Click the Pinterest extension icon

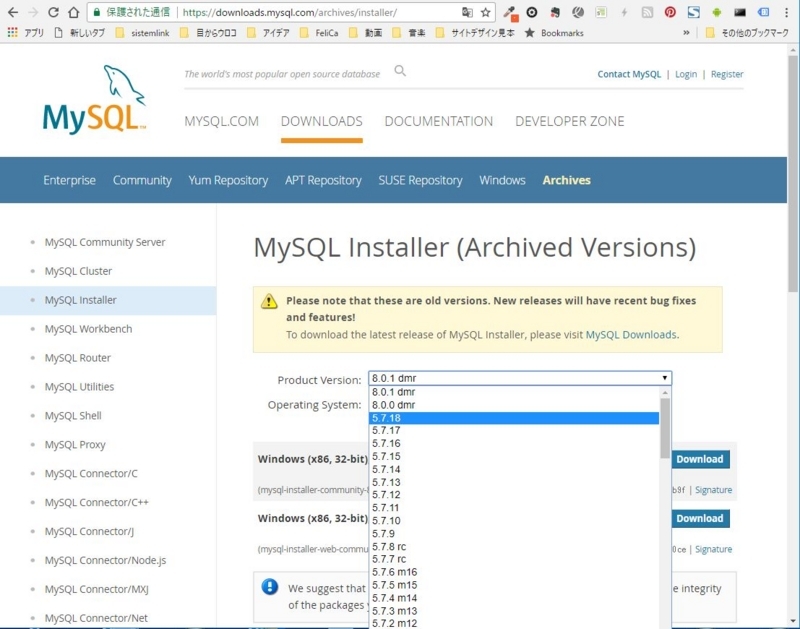pos(670,12)
